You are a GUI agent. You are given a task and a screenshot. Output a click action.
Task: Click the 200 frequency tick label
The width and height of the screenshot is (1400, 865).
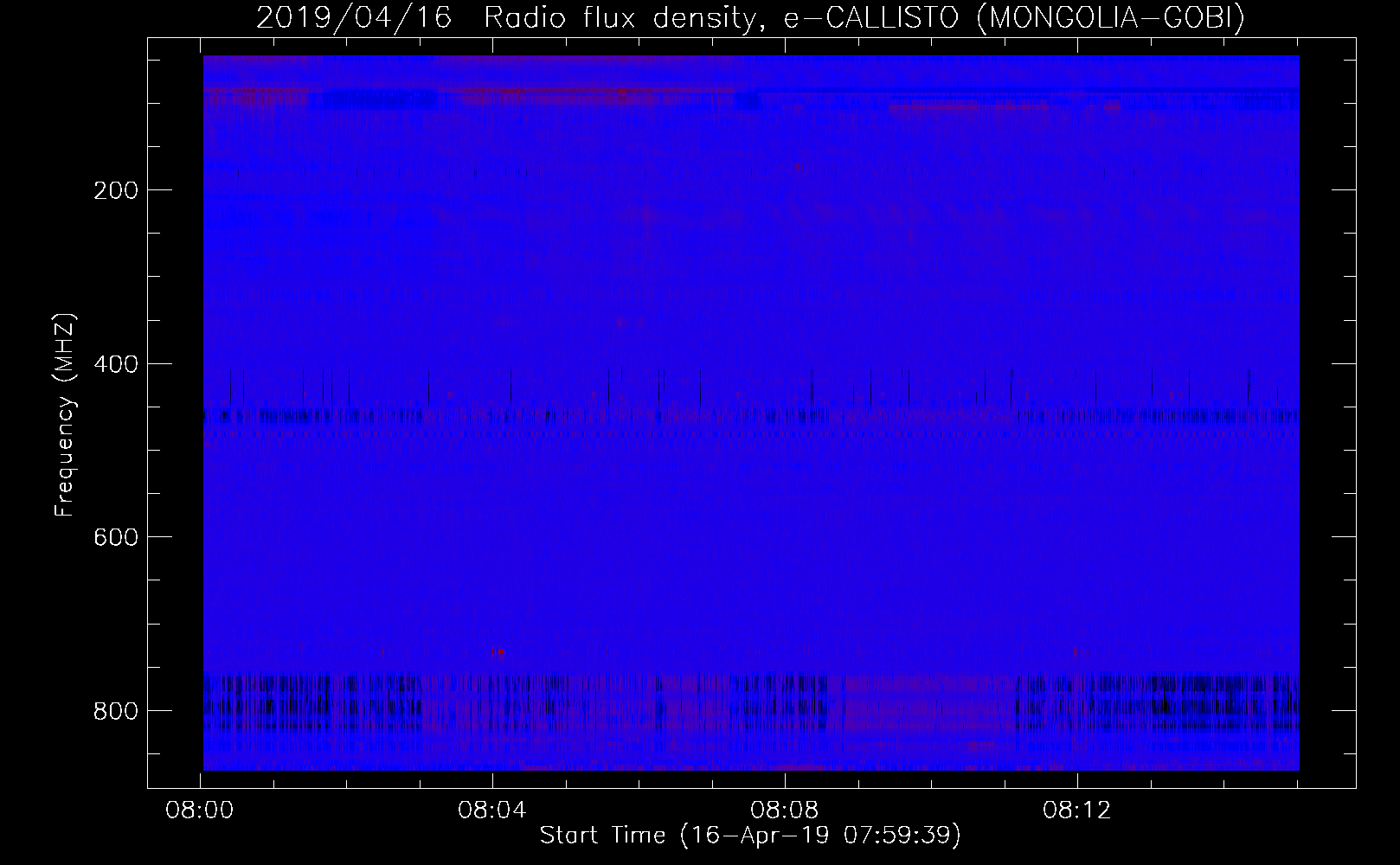pyautogui.click(x=115, y=189)
